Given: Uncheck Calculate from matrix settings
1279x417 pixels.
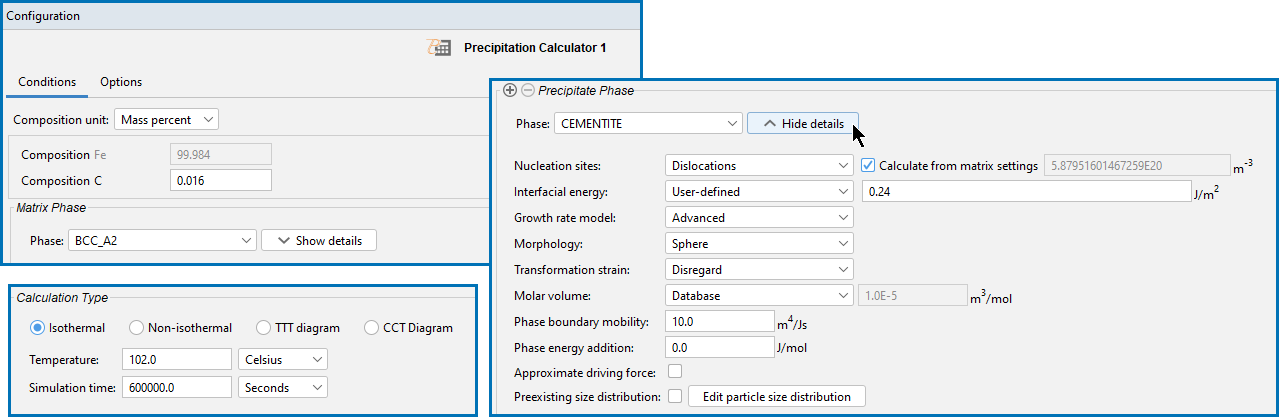Looking at the screenshot, I should coord(868,165).
